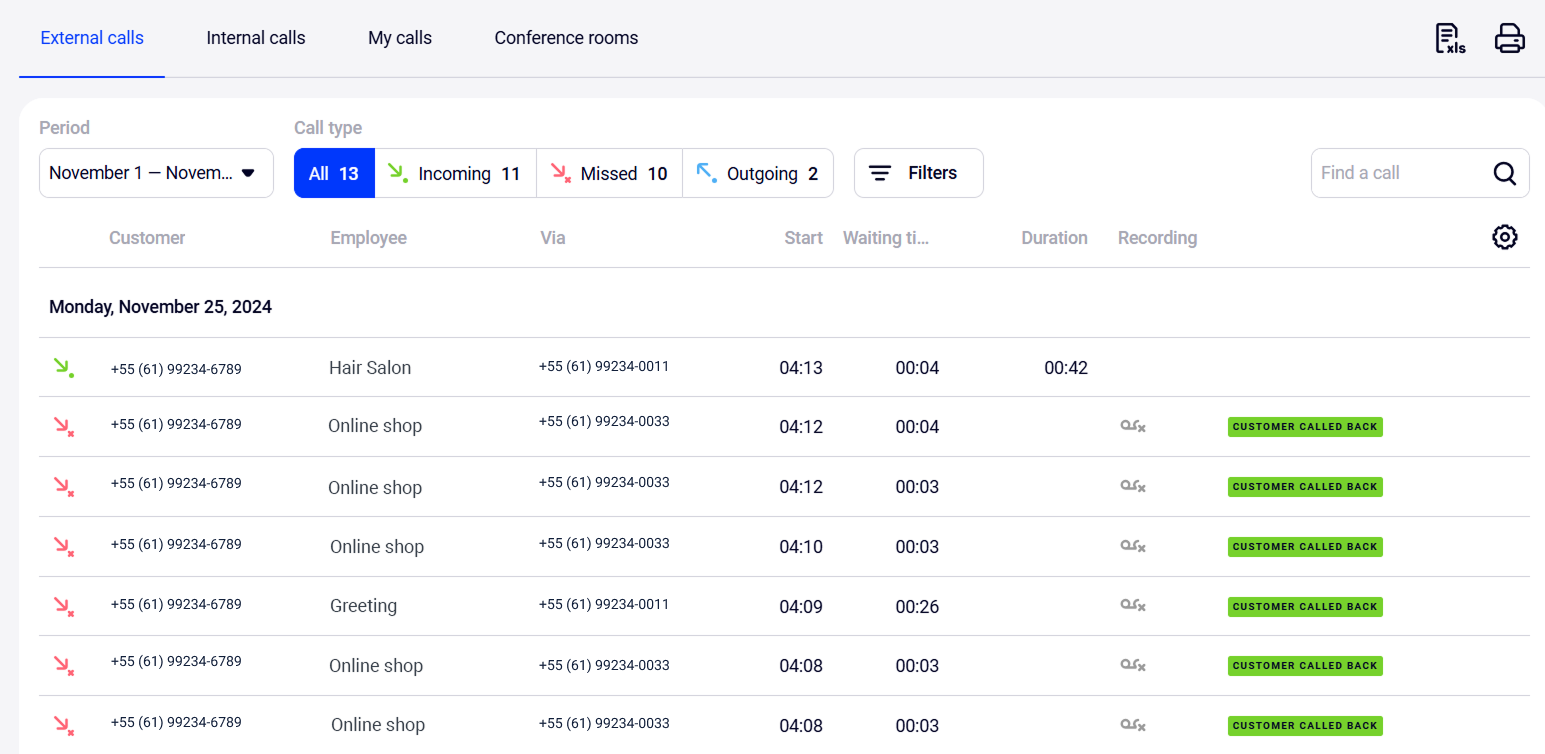The height and width of the screenshot is (754, 1545).
Task: Click incoming call arrow on Hair Salon row
Action: click(63, 368)
